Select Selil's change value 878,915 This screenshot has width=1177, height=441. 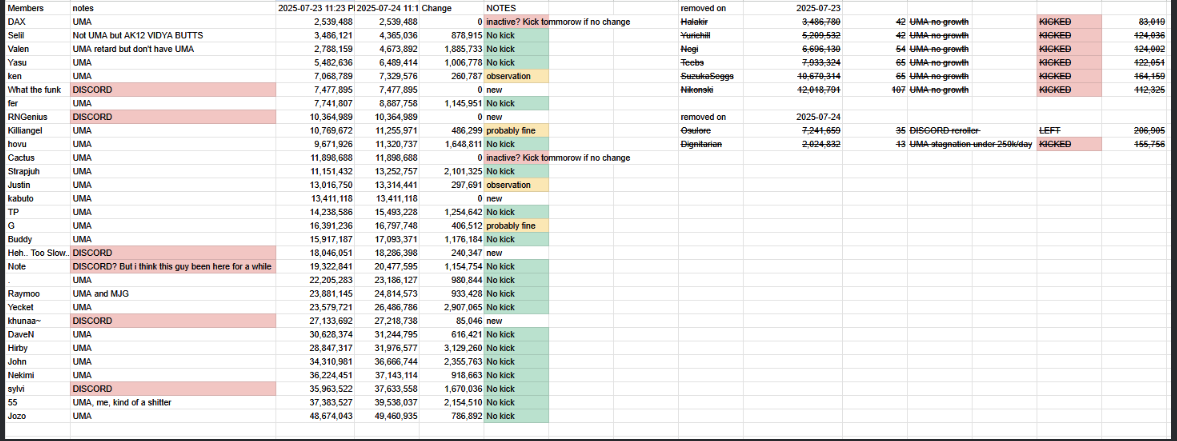(x=451, y=35)
